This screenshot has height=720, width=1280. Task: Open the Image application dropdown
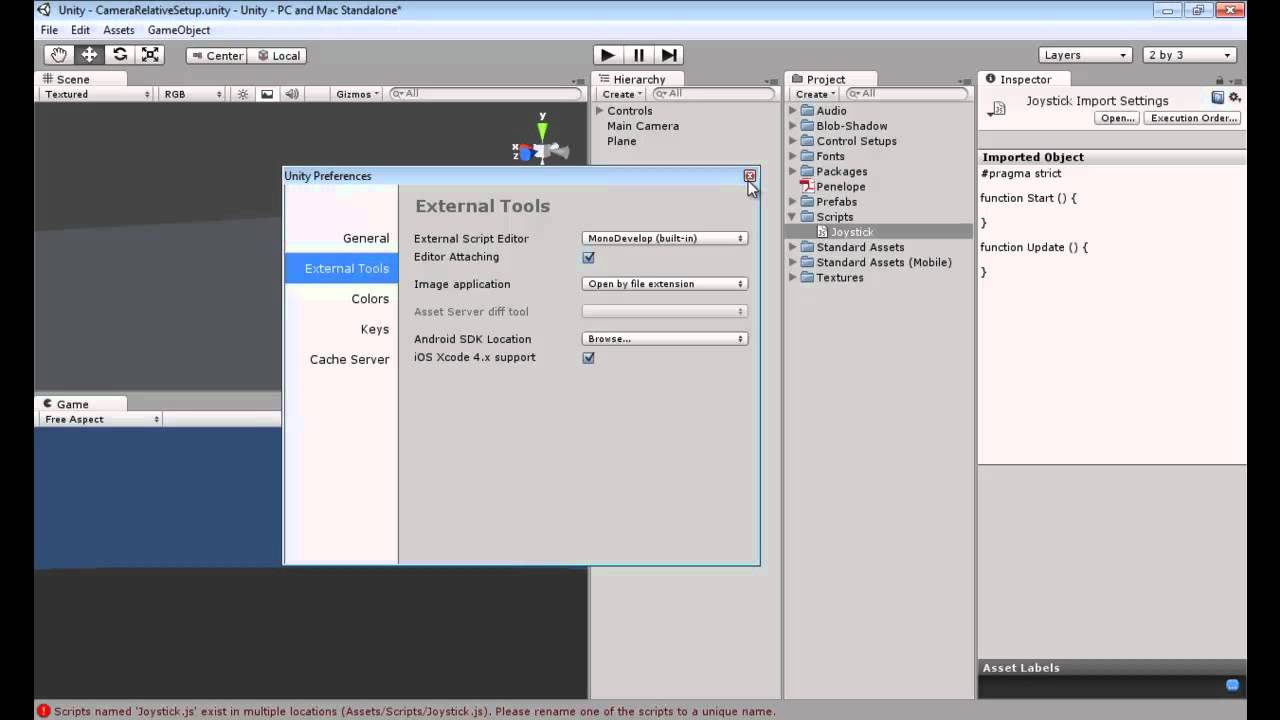[x=665, y=284]
